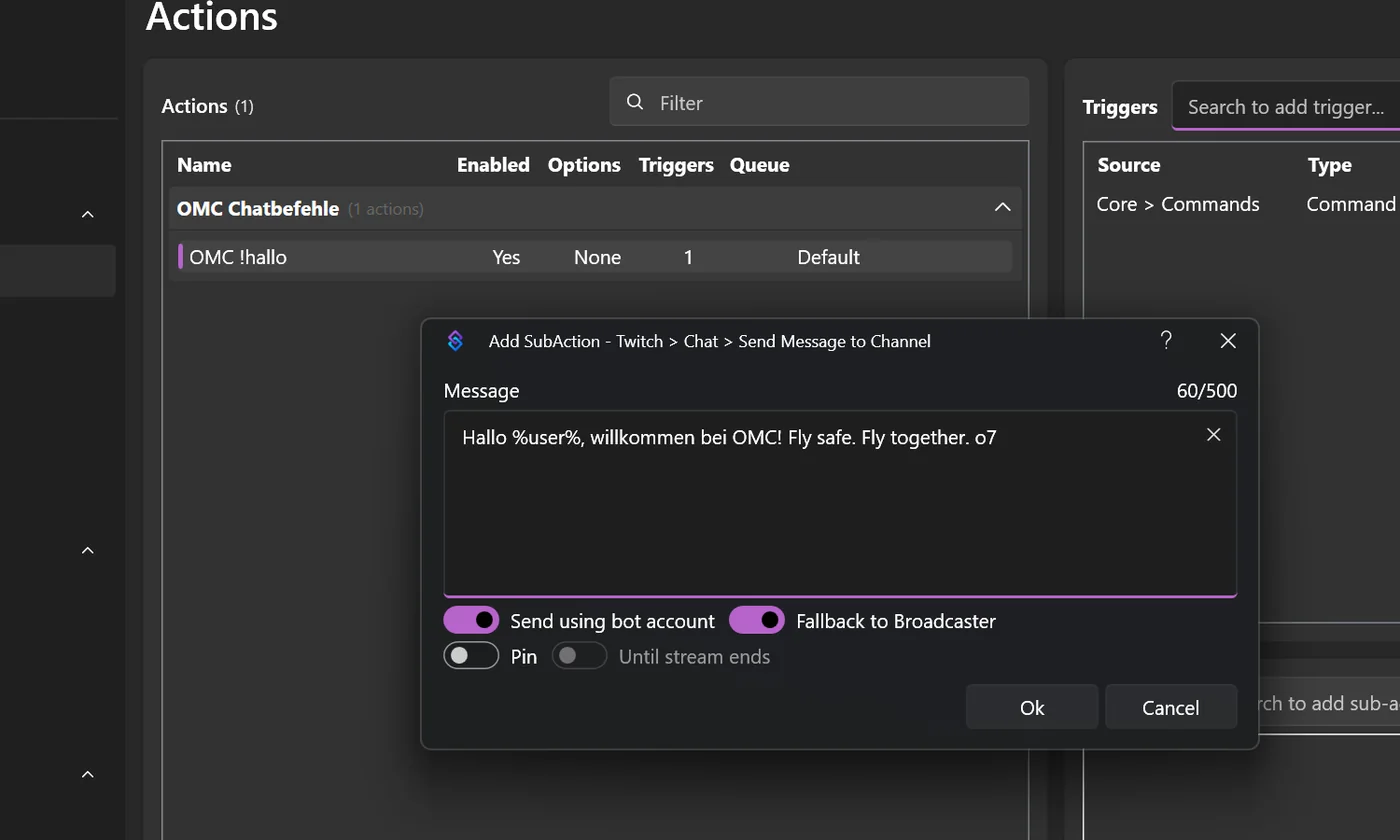Click the Yes value in the Enabled column
The image size is (1400, 840).
click(x=507, y=257)
